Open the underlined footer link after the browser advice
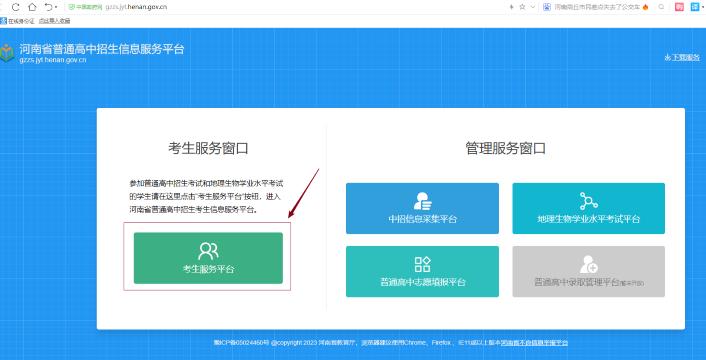706x360 pixels. point(534,343)
